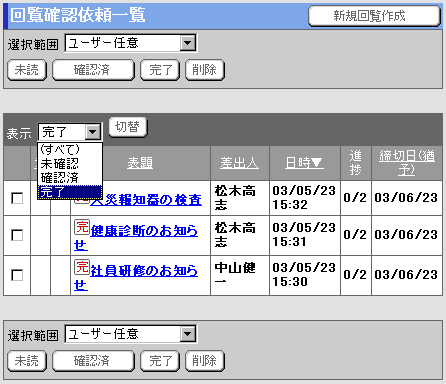This screenshot has height=384, width=446.
Task: Open the top 選択範囲 ユーザー任意 dropdown
Action: pos(131,43)
